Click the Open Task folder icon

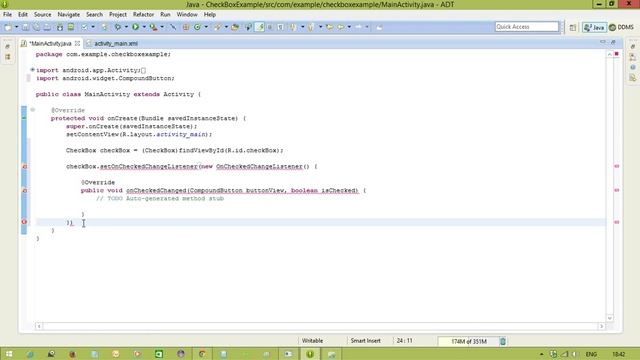(x=235, y=27)
